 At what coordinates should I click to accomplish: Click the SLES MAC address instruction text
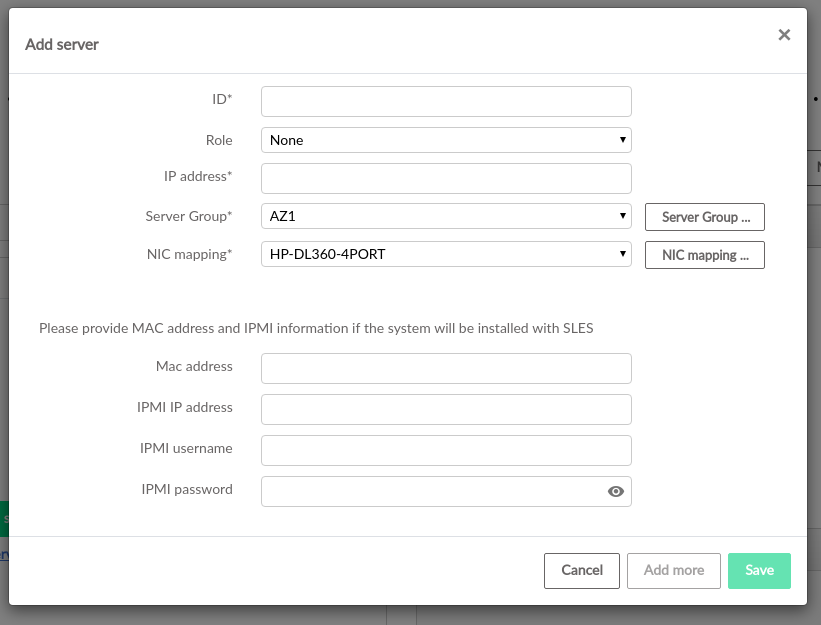tap(316, 328)
